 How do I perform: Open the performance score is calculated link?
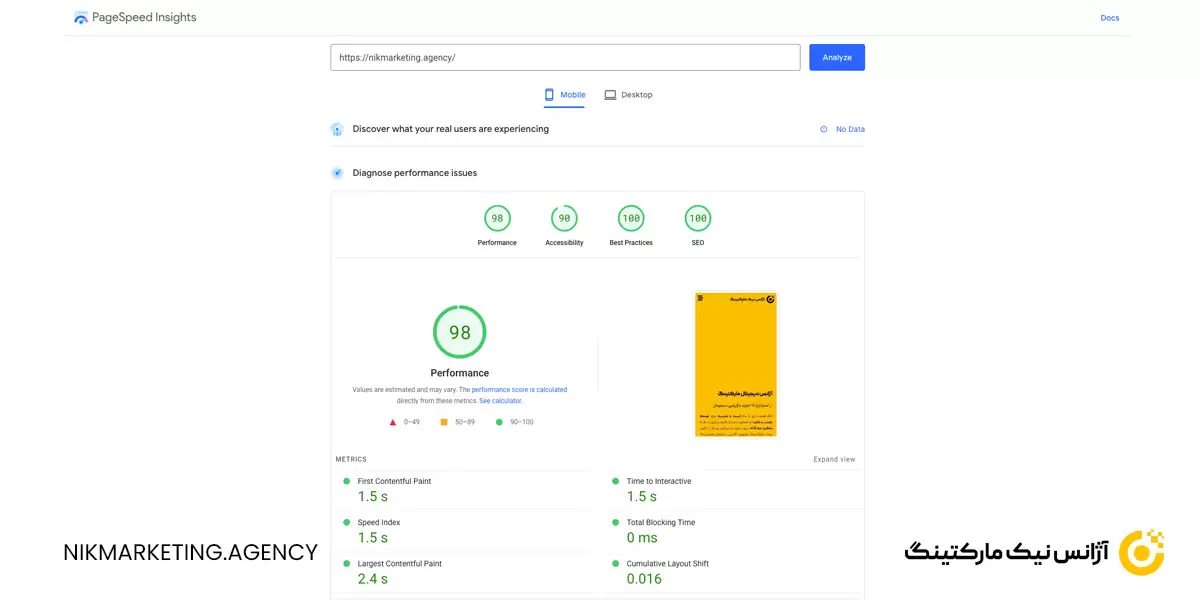519,390
